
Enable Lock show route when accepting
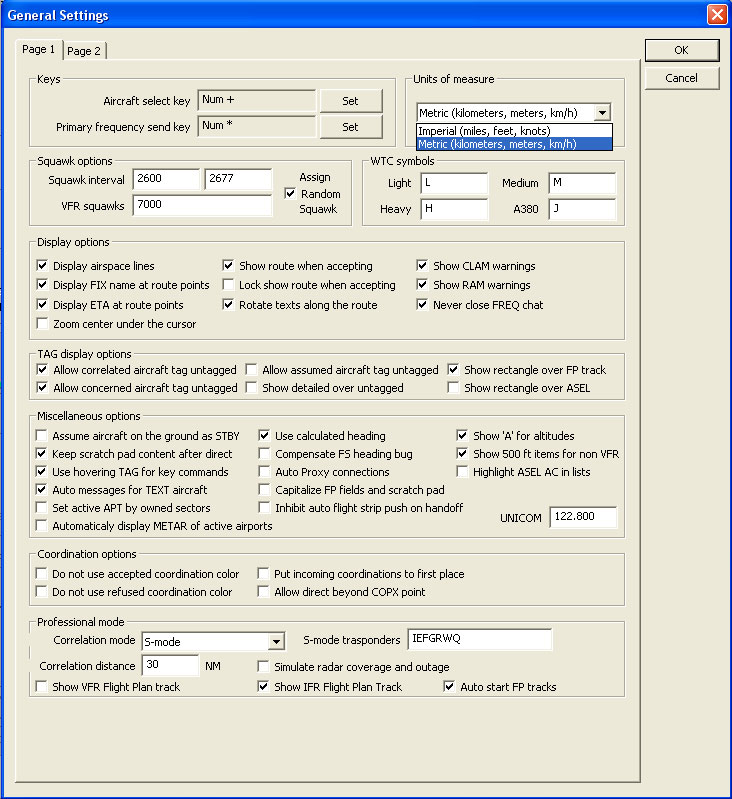pyautogui.click(x=228, y=284)
